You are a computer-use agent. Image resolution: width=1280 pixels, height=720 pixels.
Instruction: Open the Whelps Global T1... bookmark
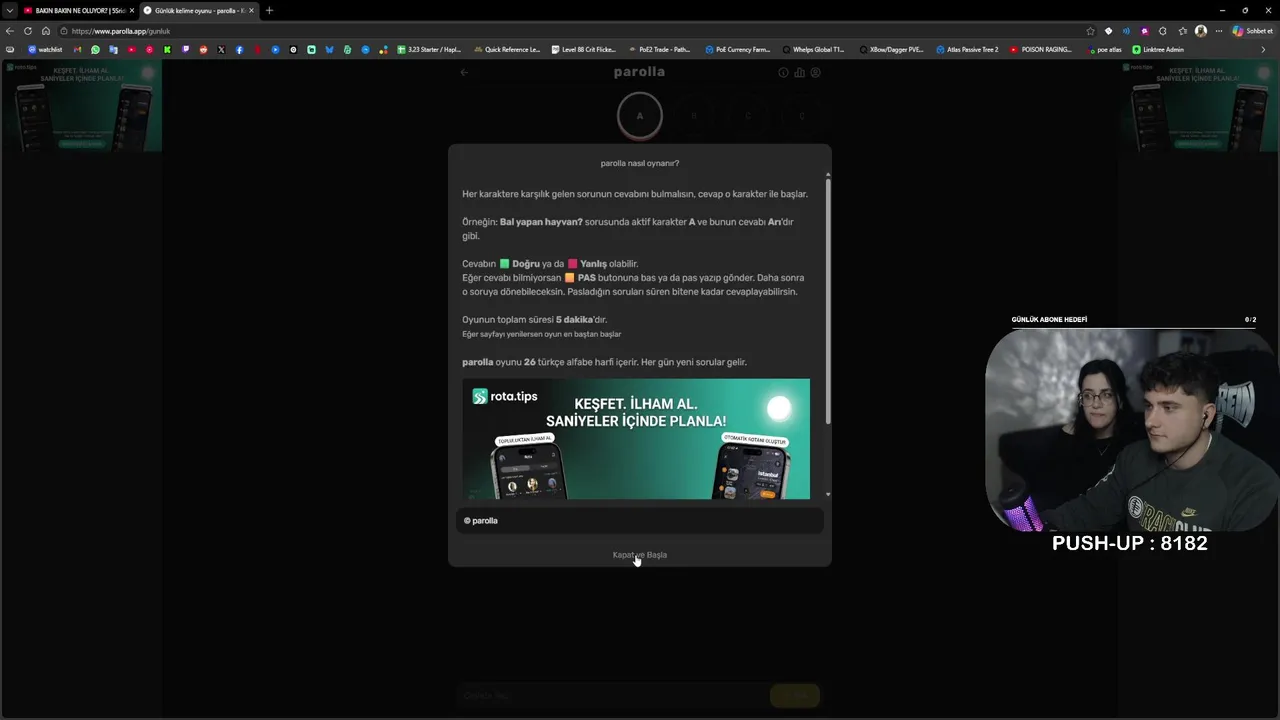[x=814, y=49]
